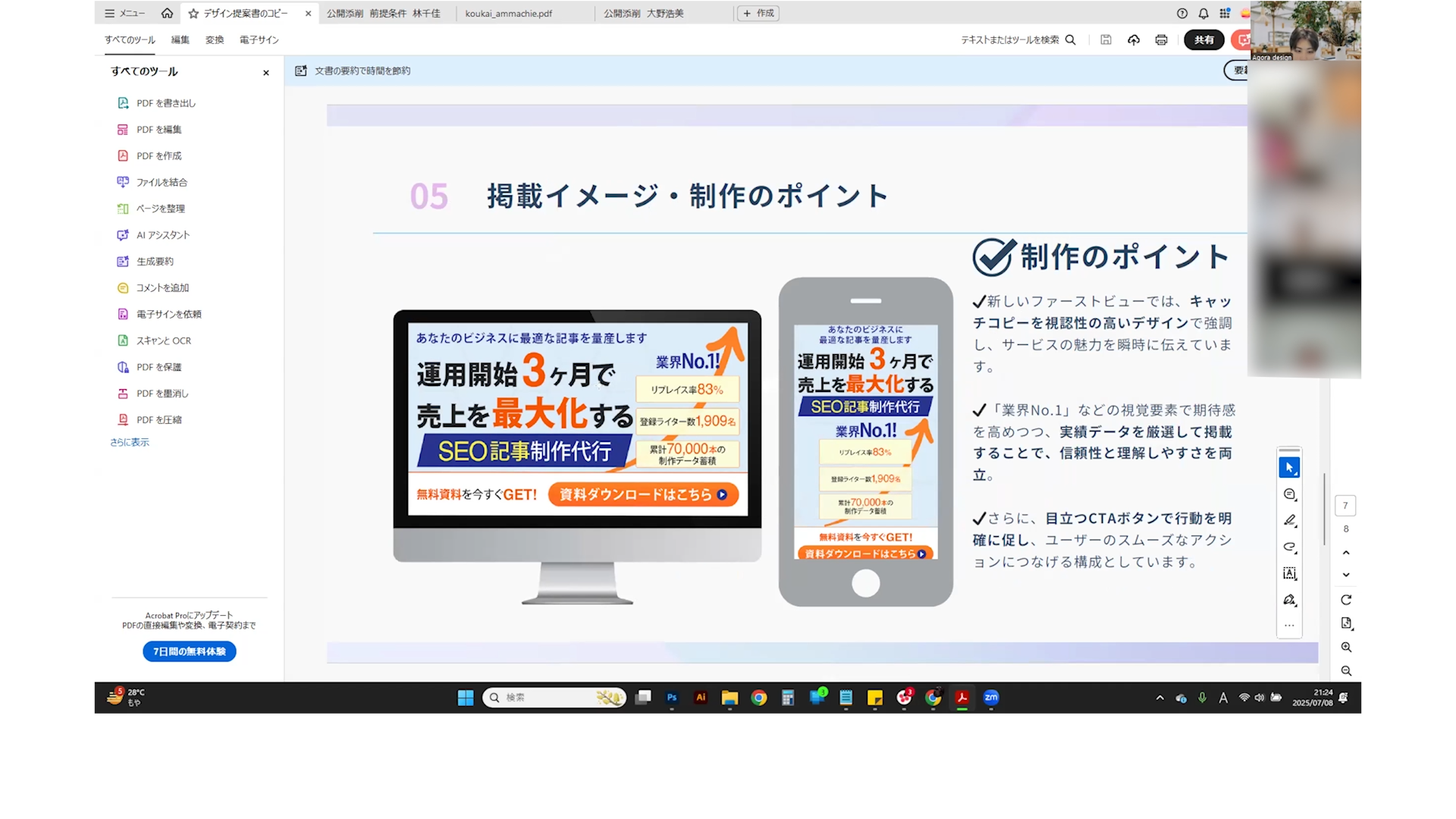Open the comment tool in quick toolbar
The width and height of the screenshot is (1456, 819).
point(1289,494)
